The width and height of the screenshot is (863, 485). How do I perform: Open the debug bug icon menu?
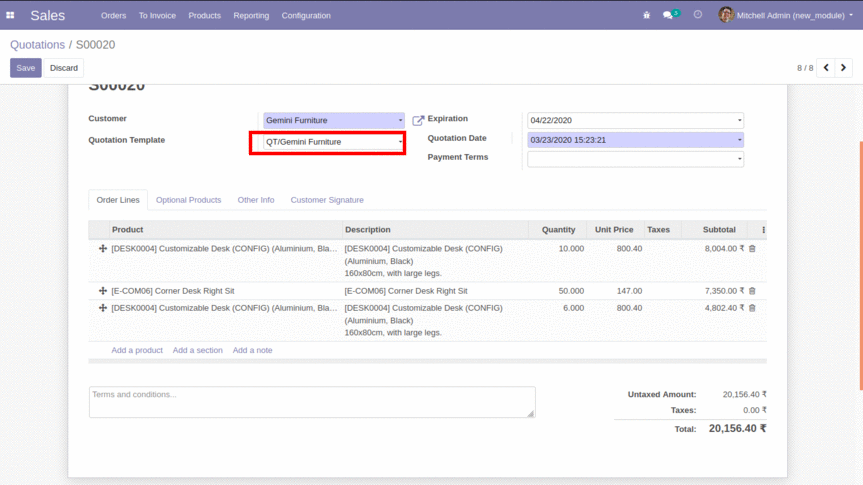click(646, 16)
